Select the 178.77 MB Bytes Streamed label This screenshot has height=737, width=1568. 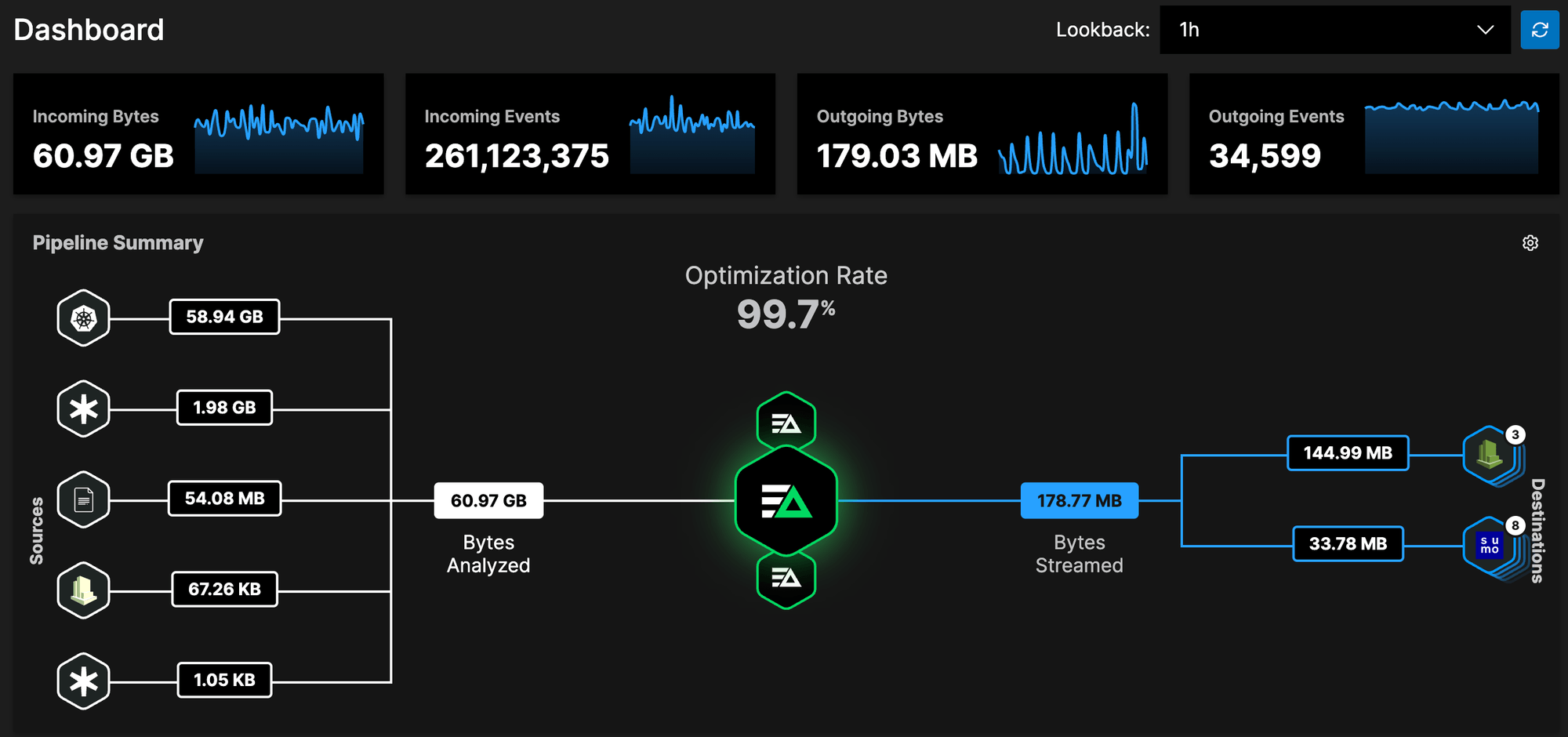1079,499
